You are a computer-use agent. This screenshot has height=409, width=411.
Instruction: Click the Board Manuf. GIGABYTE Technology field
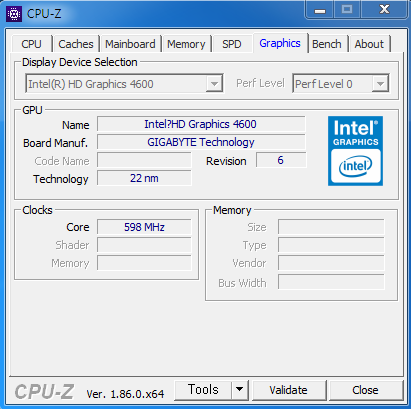(x=201, y=142)
